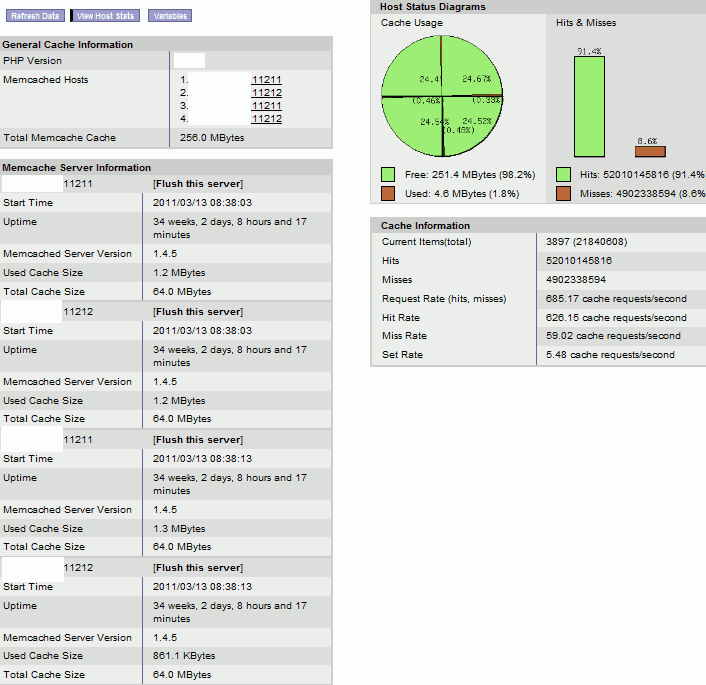Flush the server using 861.1 KBytes
This screenshot has width=706, height=685.
point(198,568)
